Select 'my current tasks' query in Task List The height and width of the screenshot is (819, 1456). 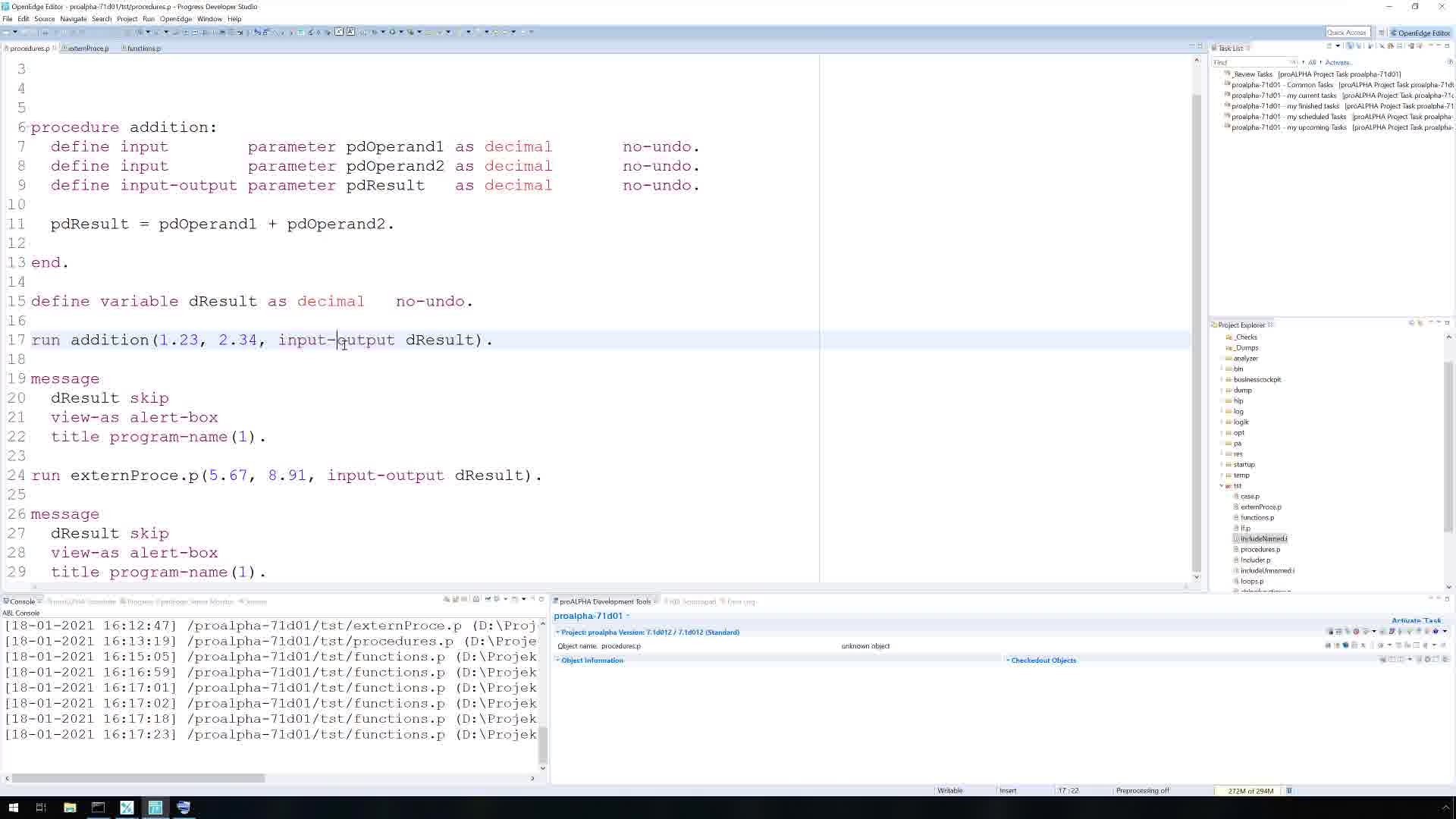(x=1338, y=96)
